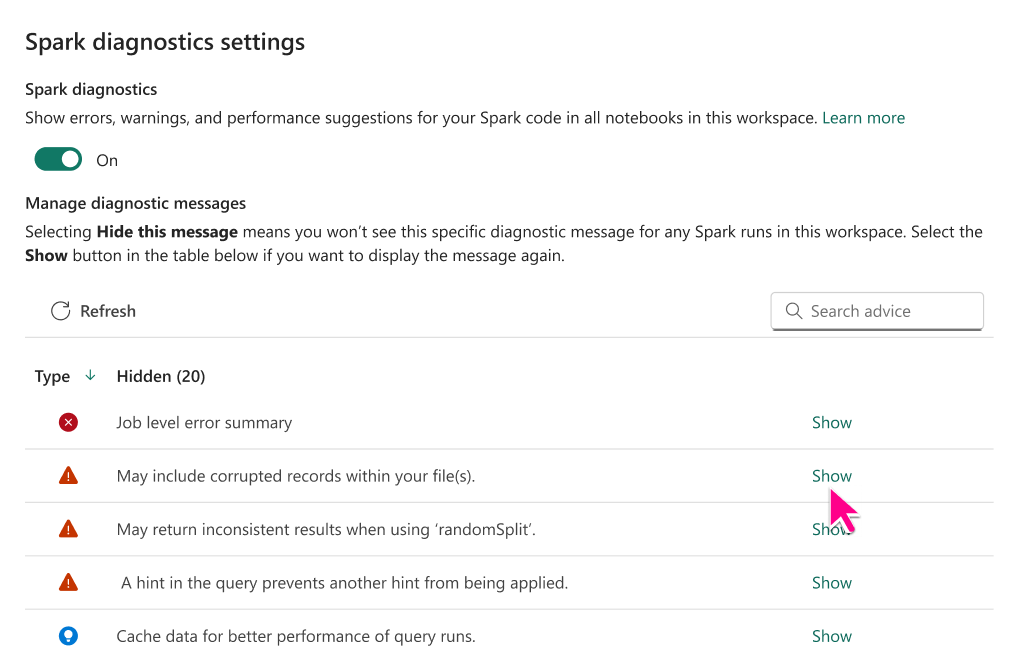The height and width of the screenshot is (658, 1016).
Task: Show the Cache data performance message
Action: [831, 636]
